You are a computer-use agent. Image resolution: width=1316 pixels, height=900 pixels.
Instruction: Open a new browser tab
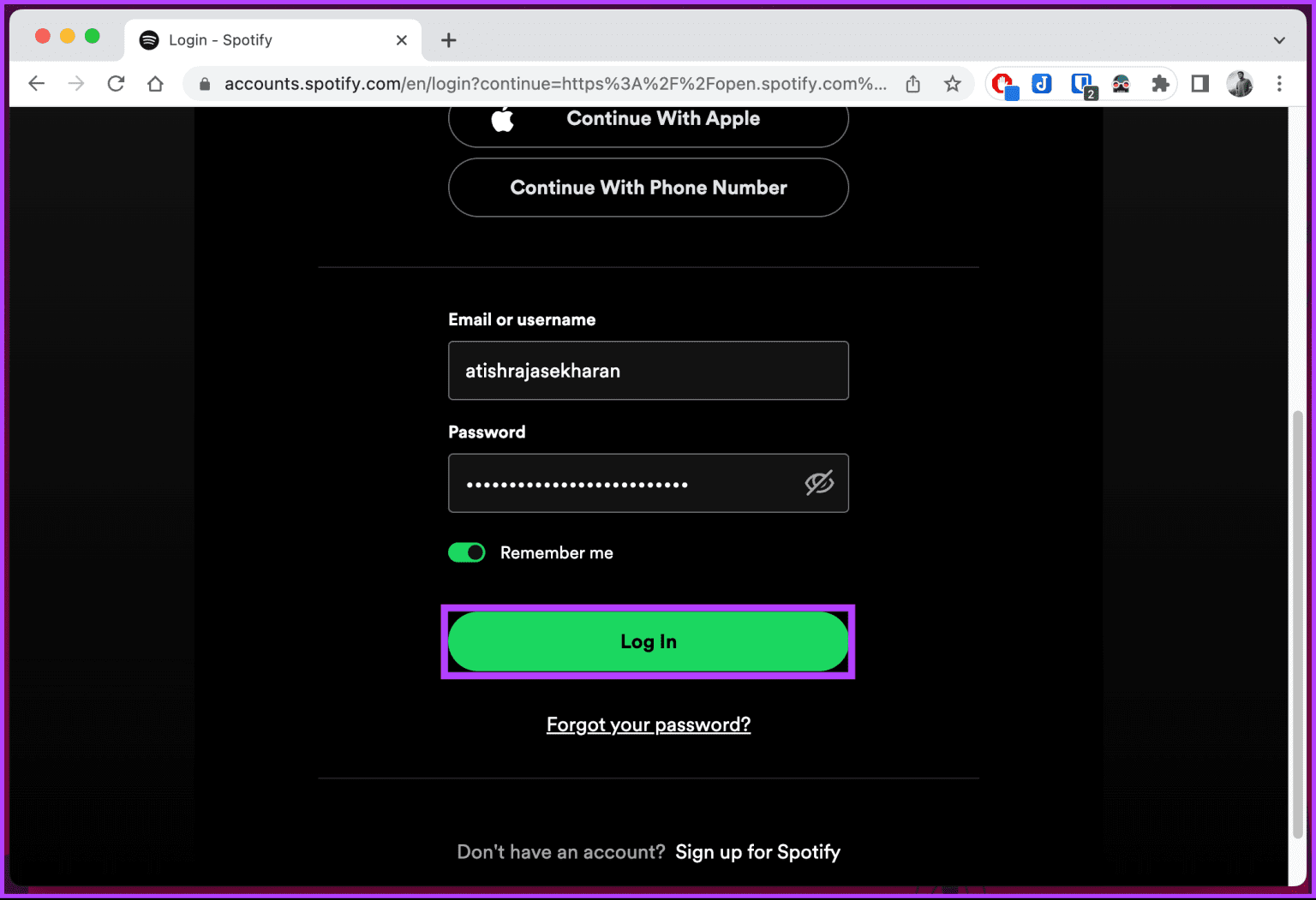(x=448, y=40)
